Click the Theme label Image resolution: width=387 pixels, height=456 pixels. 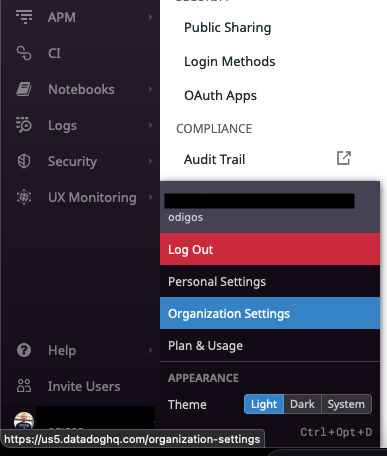pyautogui.click(x=187, y=404)
